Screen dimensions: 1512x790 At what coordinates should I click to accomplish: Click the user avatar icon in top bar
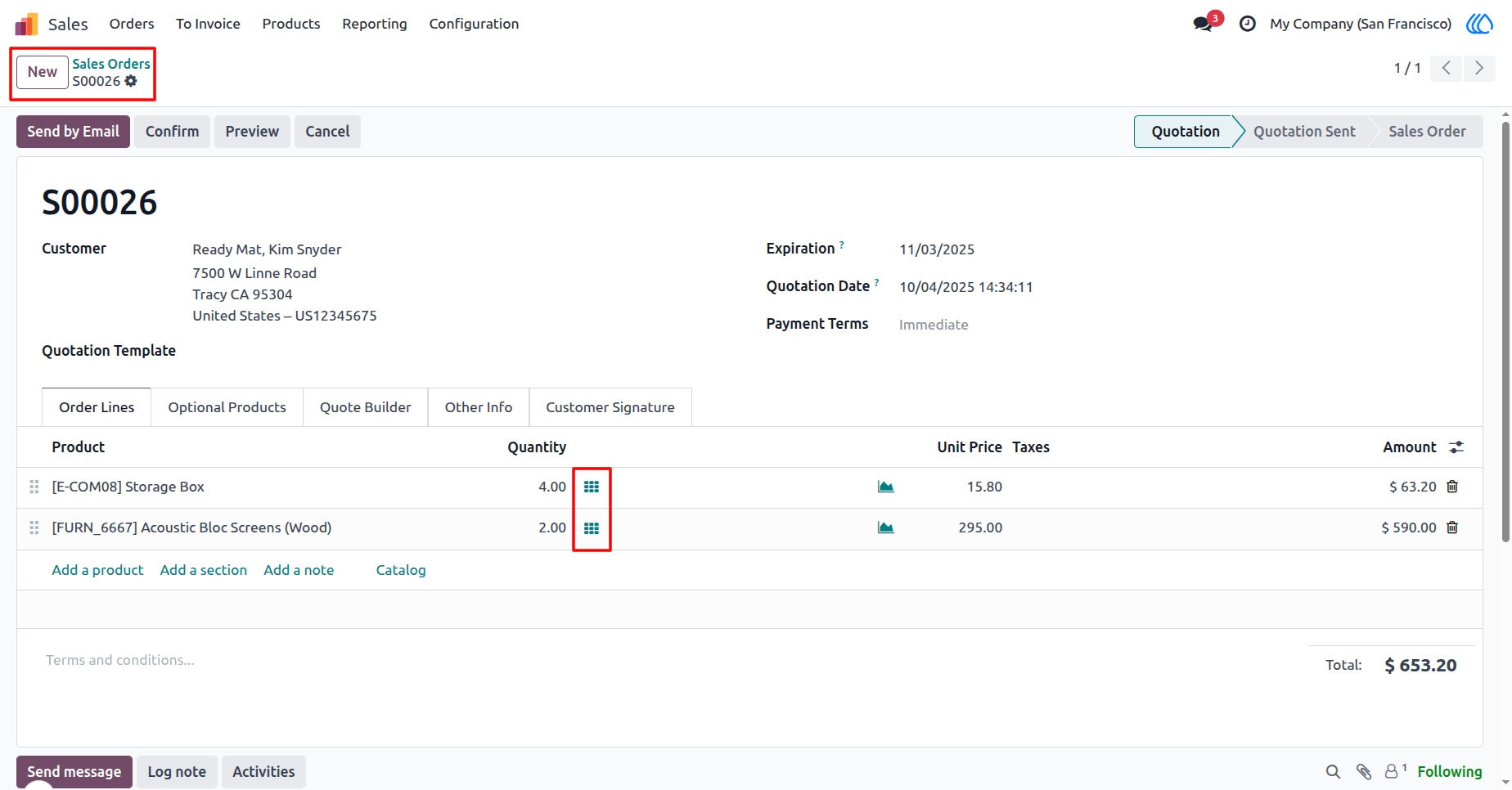point(1479,24)
